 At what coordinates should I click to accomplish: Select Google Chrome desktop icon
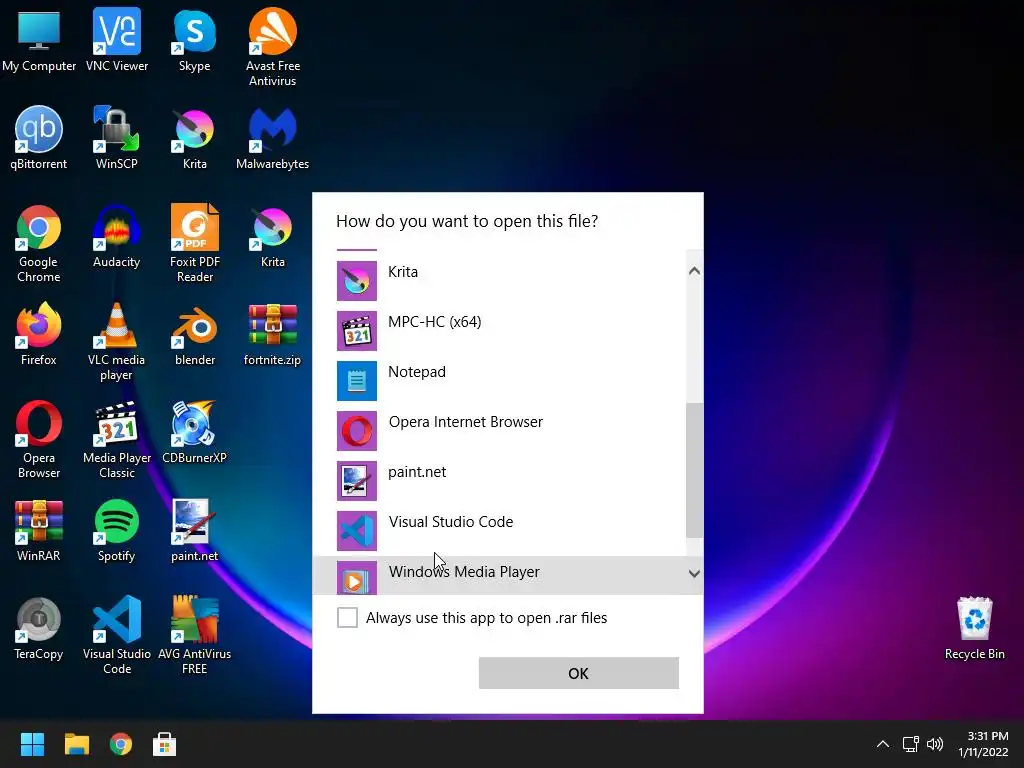point(39,243)
